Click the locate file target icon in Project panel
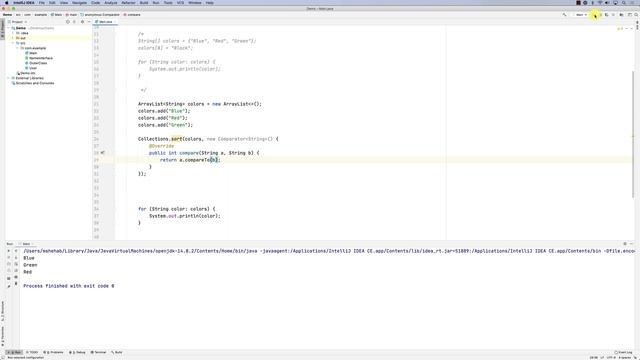Image resolution: width=640 pixels, height=360 pixels. (x=68, y=22)
